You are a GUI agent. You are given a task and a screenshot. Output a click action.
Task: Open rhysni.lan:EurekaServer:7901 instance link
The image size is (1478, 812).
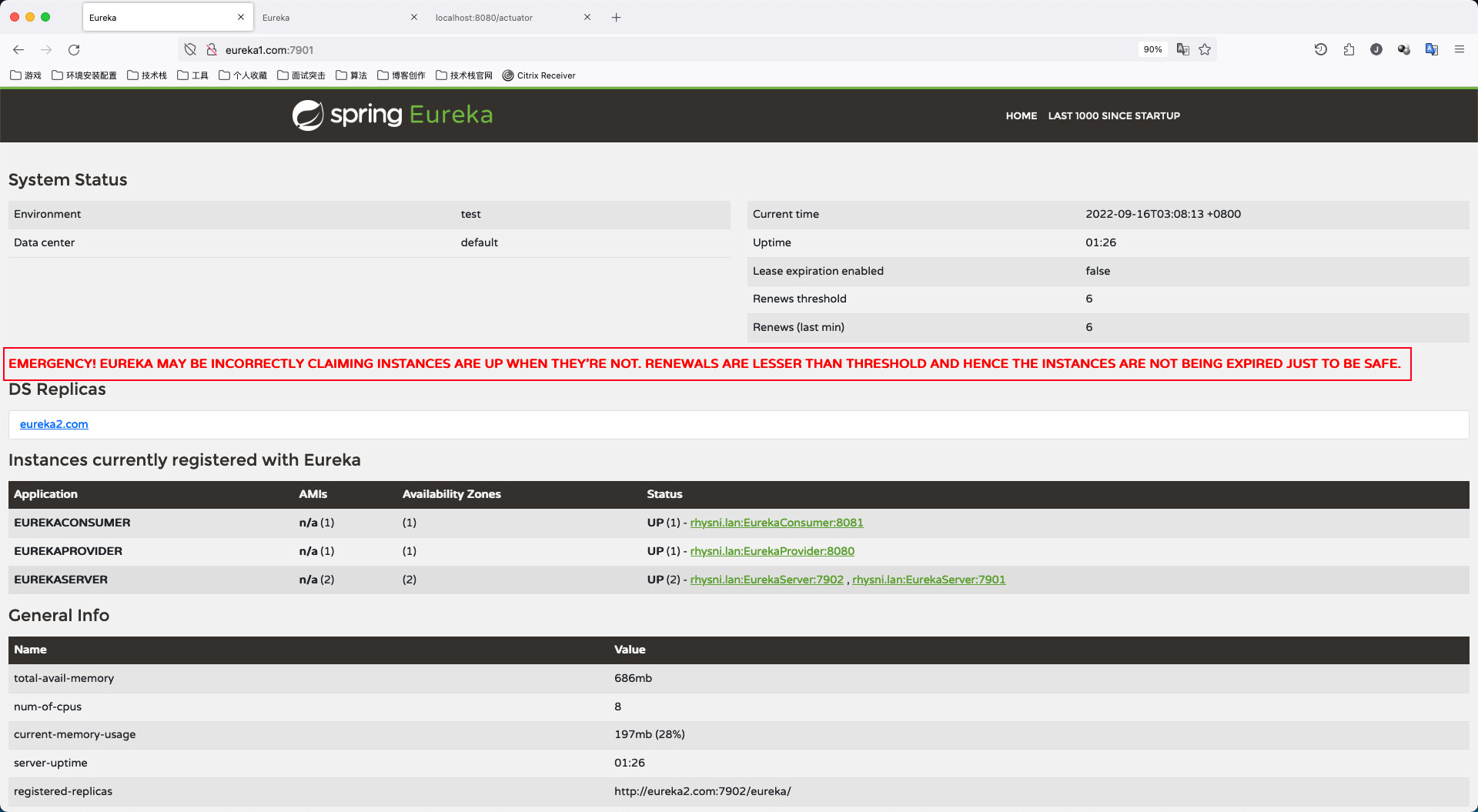point(929,580)
